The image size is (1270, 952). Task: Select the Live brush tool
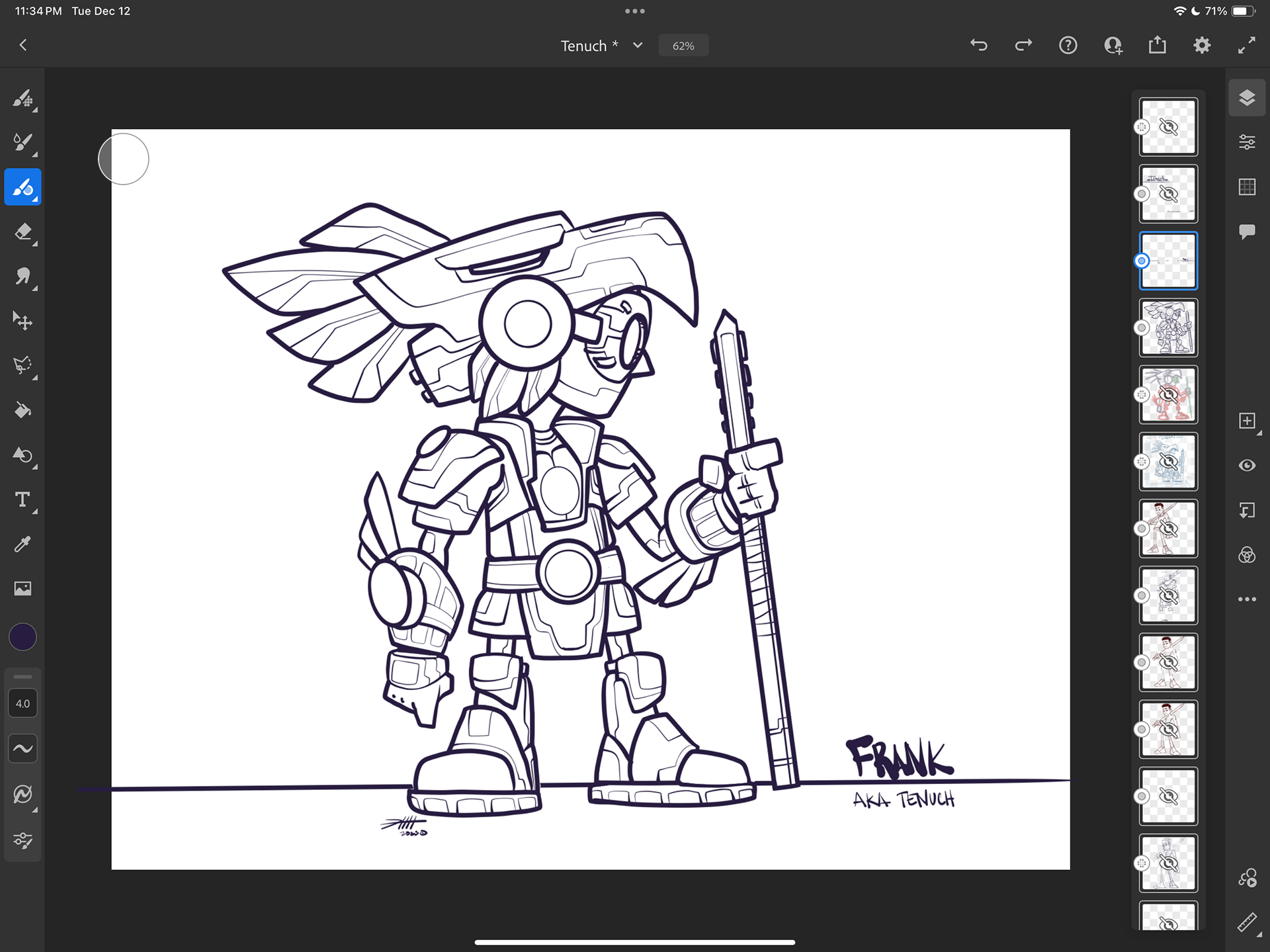[23, 142]
